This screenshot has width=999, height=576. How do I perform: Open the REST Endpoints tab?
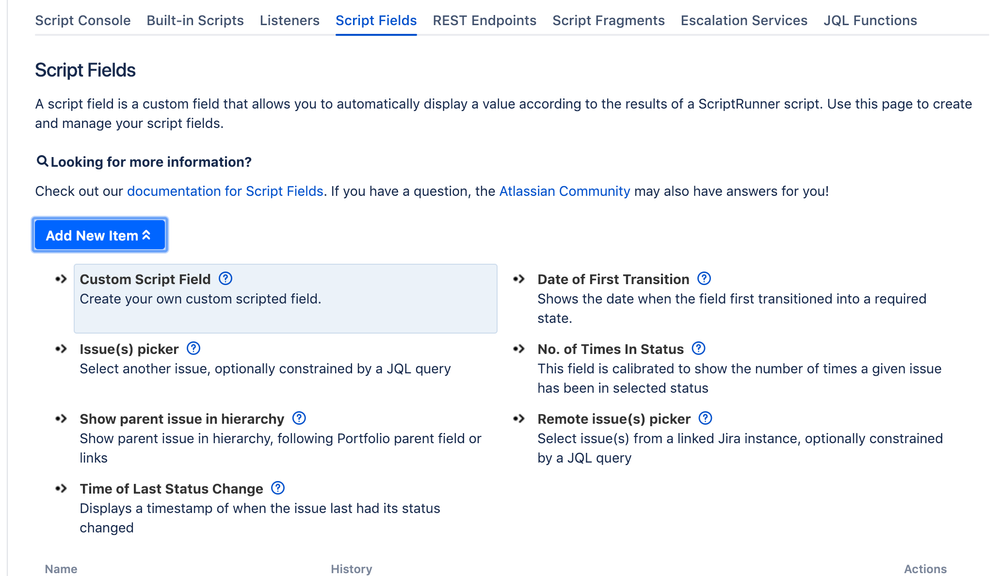point(484,20)
